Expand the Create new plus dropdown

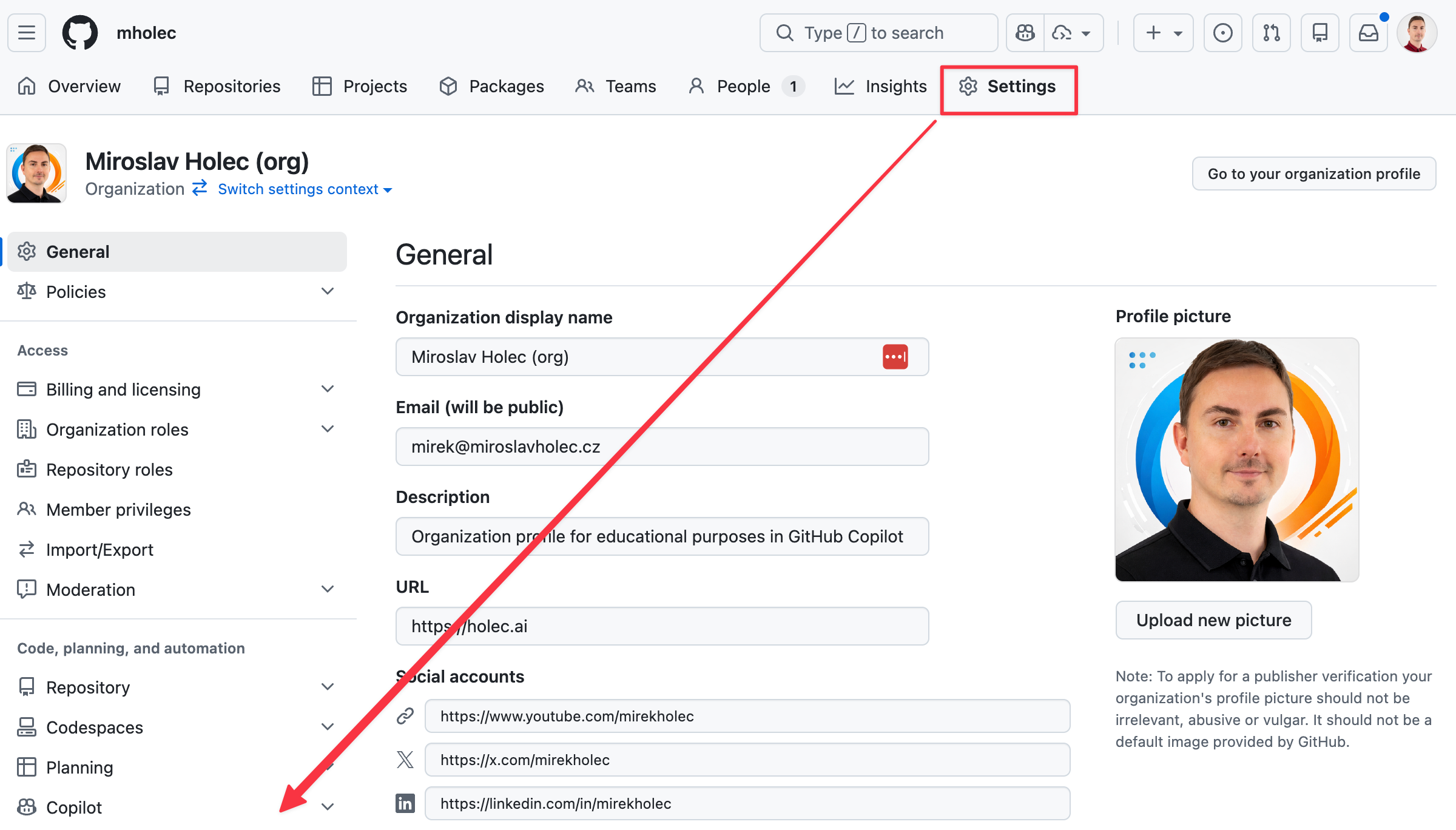[x=1163, y=33]
